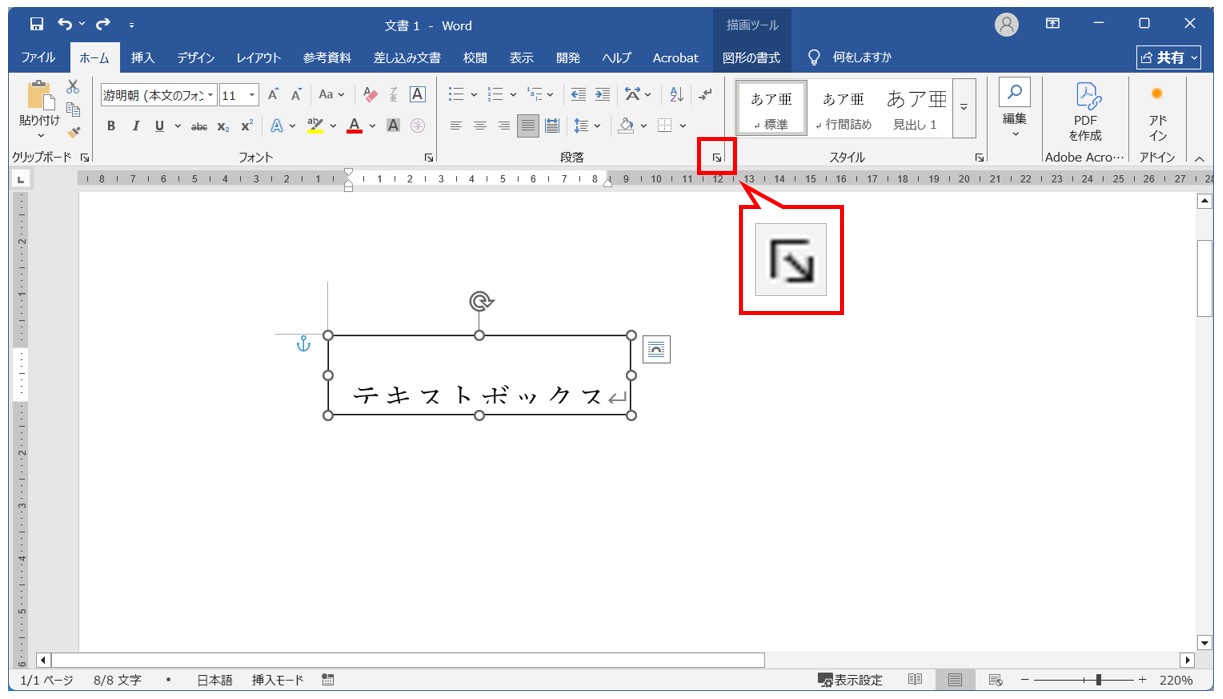
Task: Center align text
Action: click(480, 126)
